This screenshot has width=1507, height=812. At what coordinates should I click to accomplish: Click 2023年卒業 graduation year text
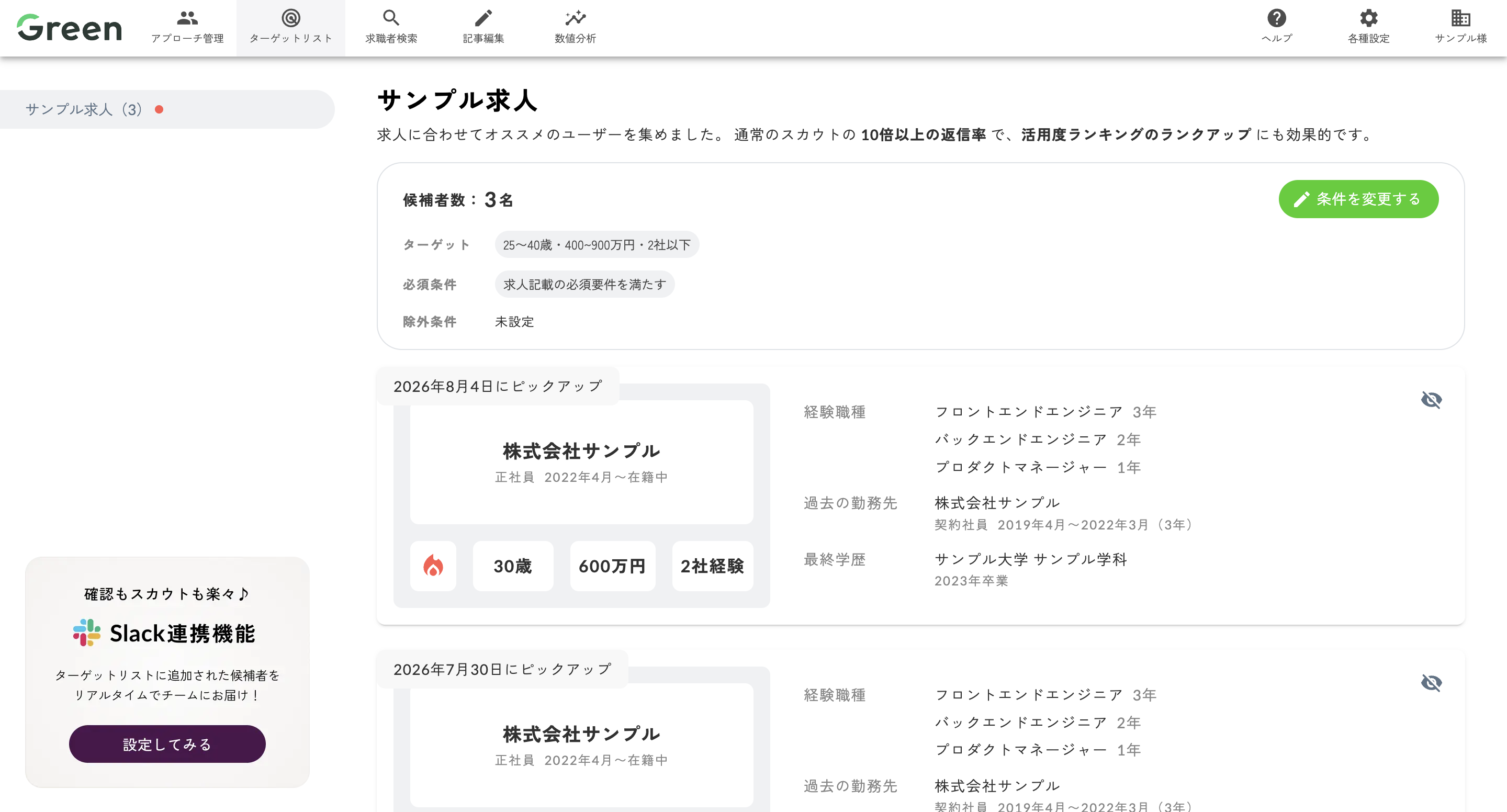971,581
